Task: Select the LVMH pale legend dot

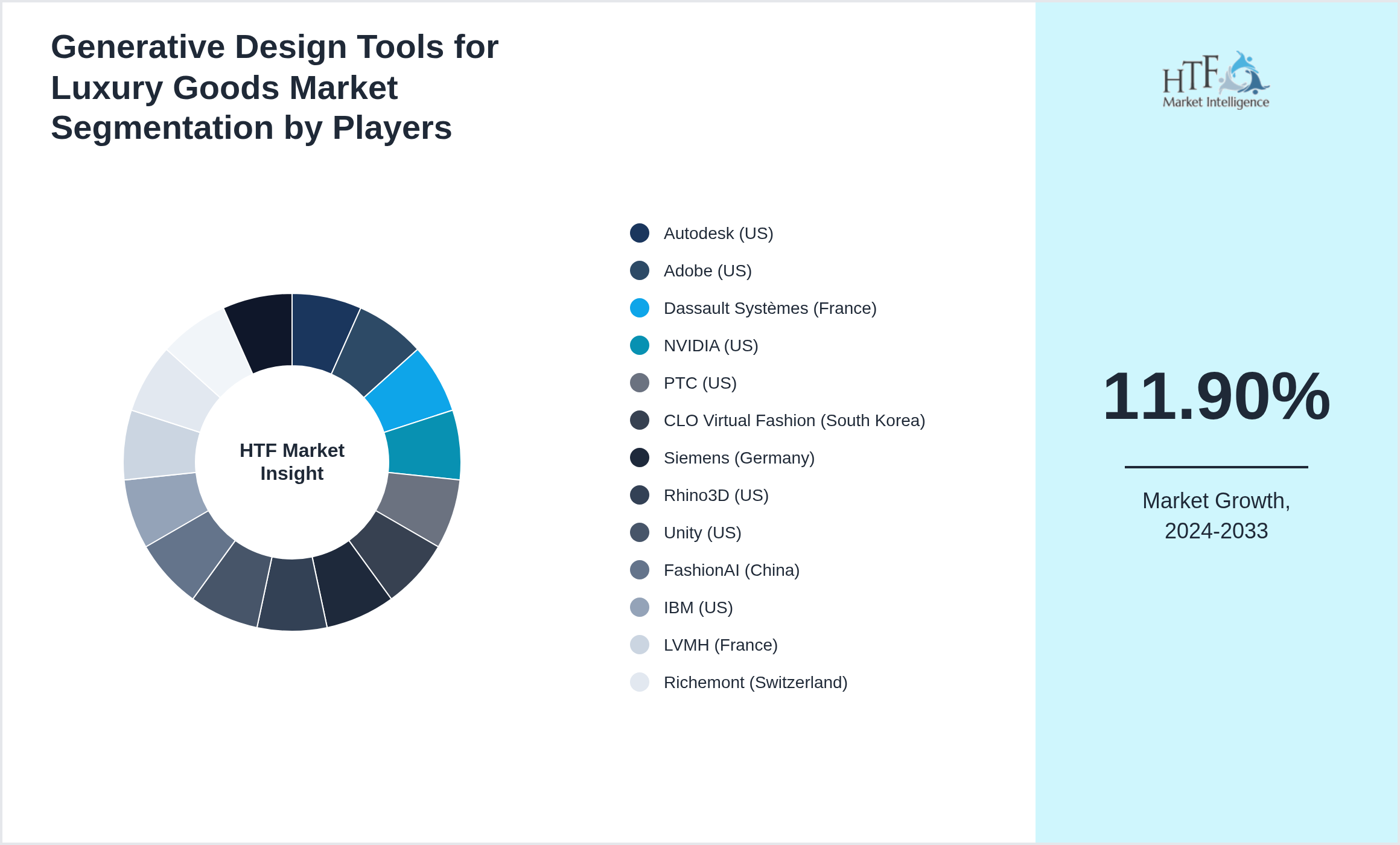Action: tap(638, 645)
